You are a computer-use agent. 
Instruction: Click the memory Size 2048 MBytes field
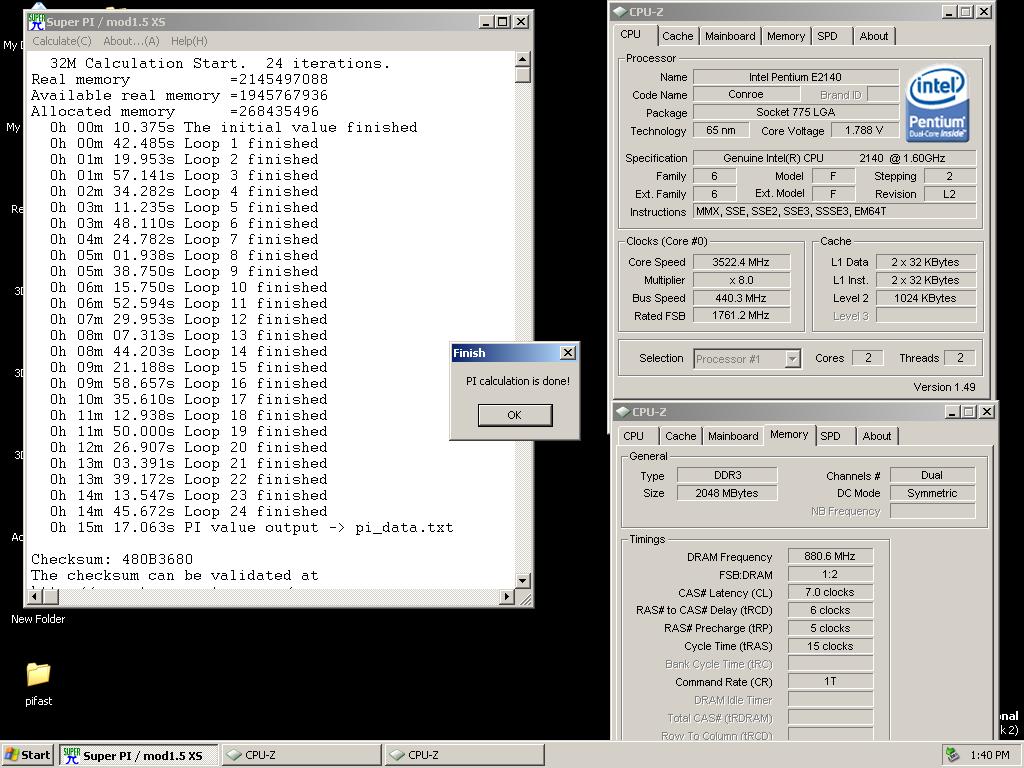tap(727, 493)
